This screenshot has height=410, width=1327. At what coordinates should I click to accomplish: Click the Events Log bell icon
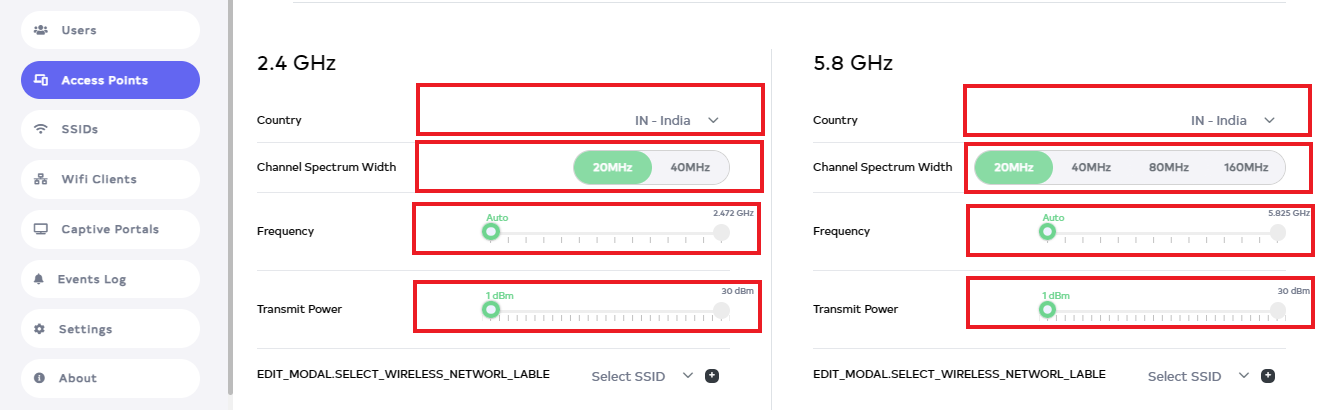39,279
